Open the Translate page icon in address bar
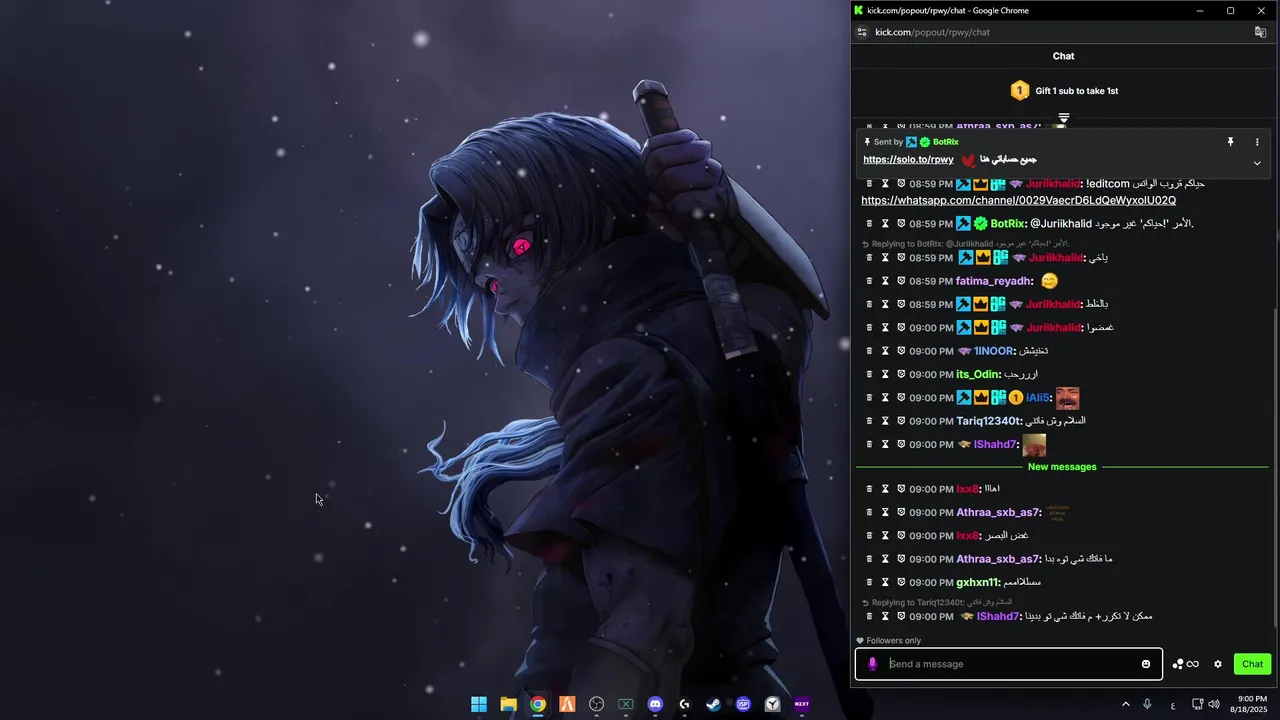The height and width of the screenshot is (720, 1280). tap(1261, 32)
